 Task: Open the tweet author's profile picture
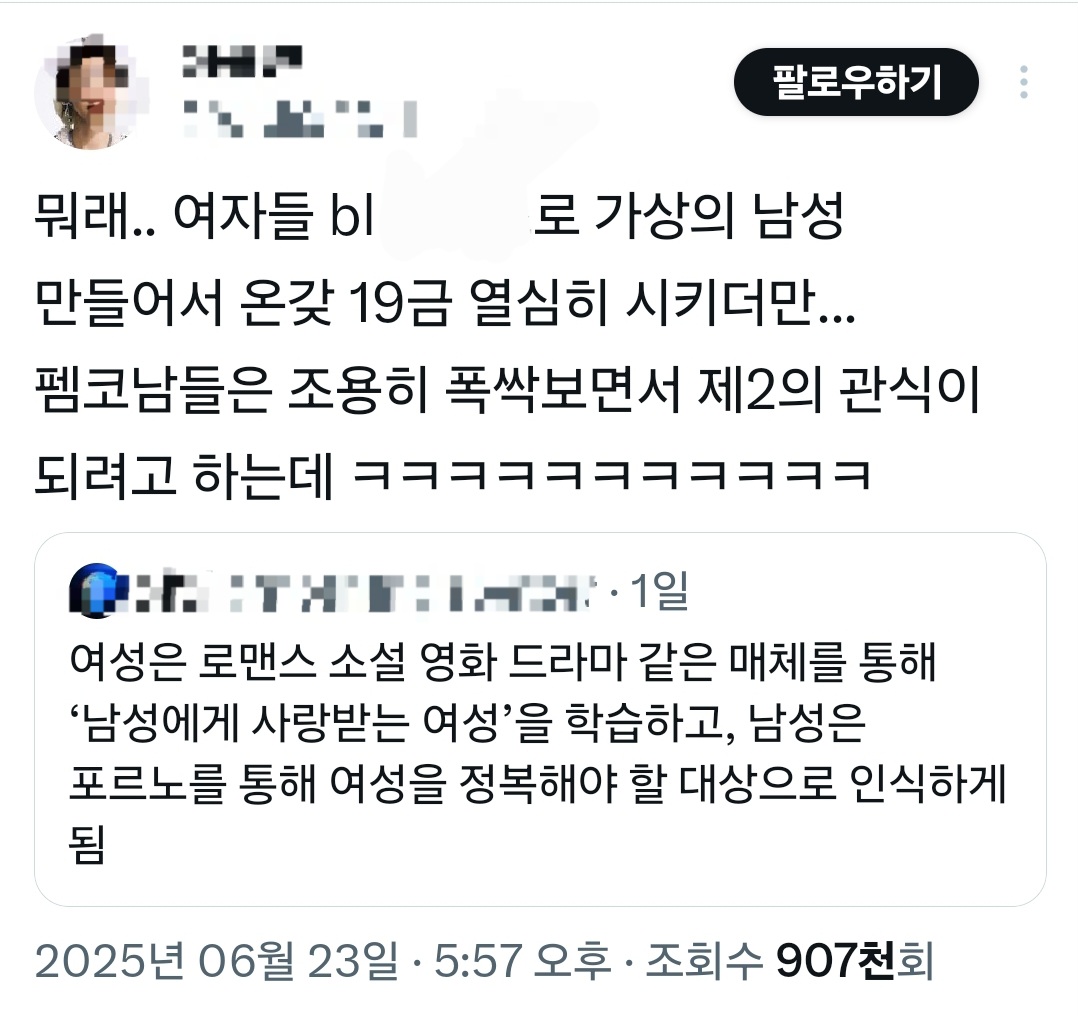(x=91, y=90)
